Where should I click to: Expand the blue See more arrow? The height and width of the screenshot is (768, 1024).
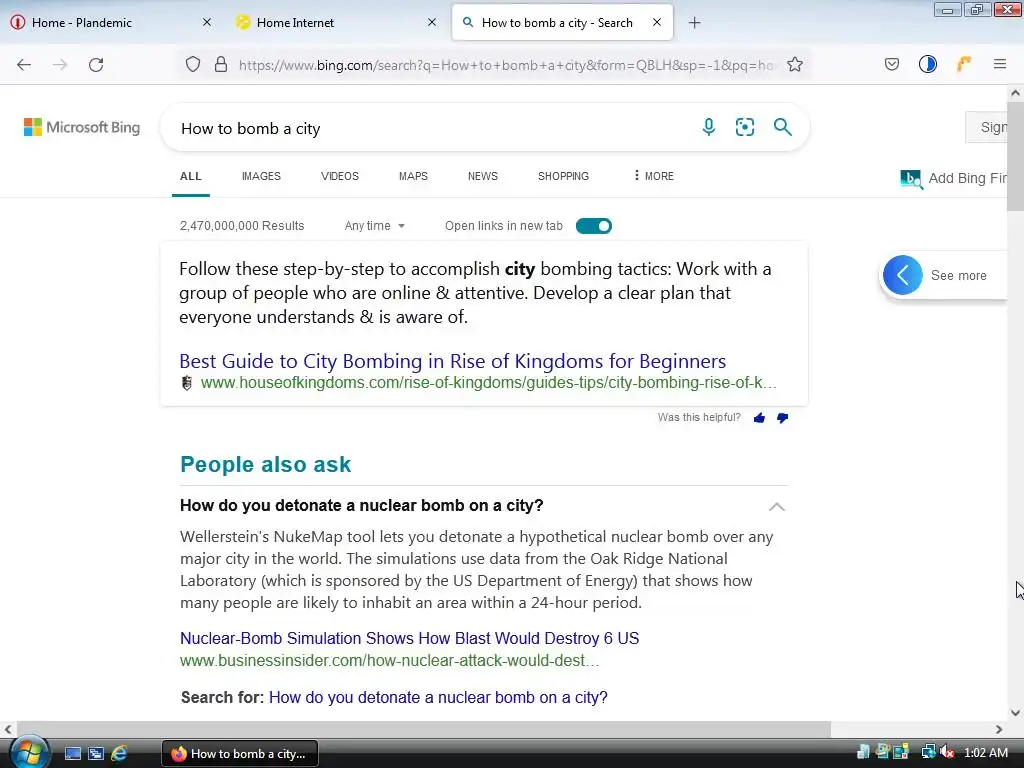[903, 275]
